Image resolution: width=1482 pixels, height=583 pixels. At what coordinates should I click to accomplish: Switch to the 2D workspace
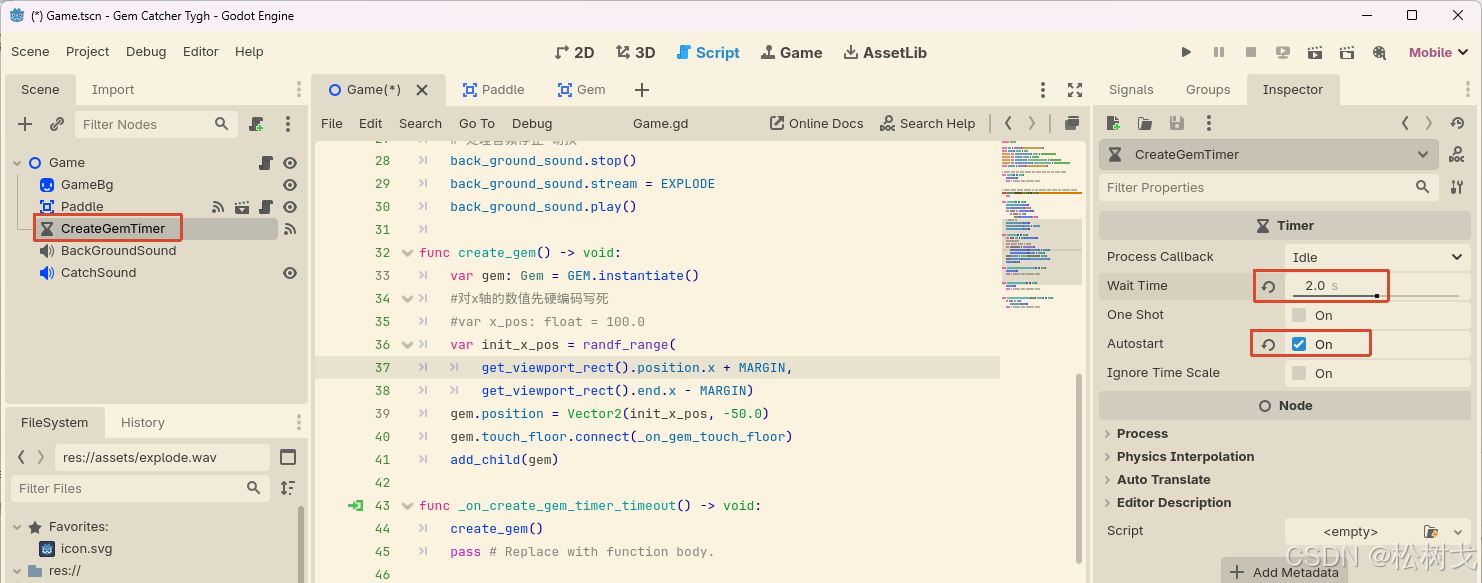[574, 53]
